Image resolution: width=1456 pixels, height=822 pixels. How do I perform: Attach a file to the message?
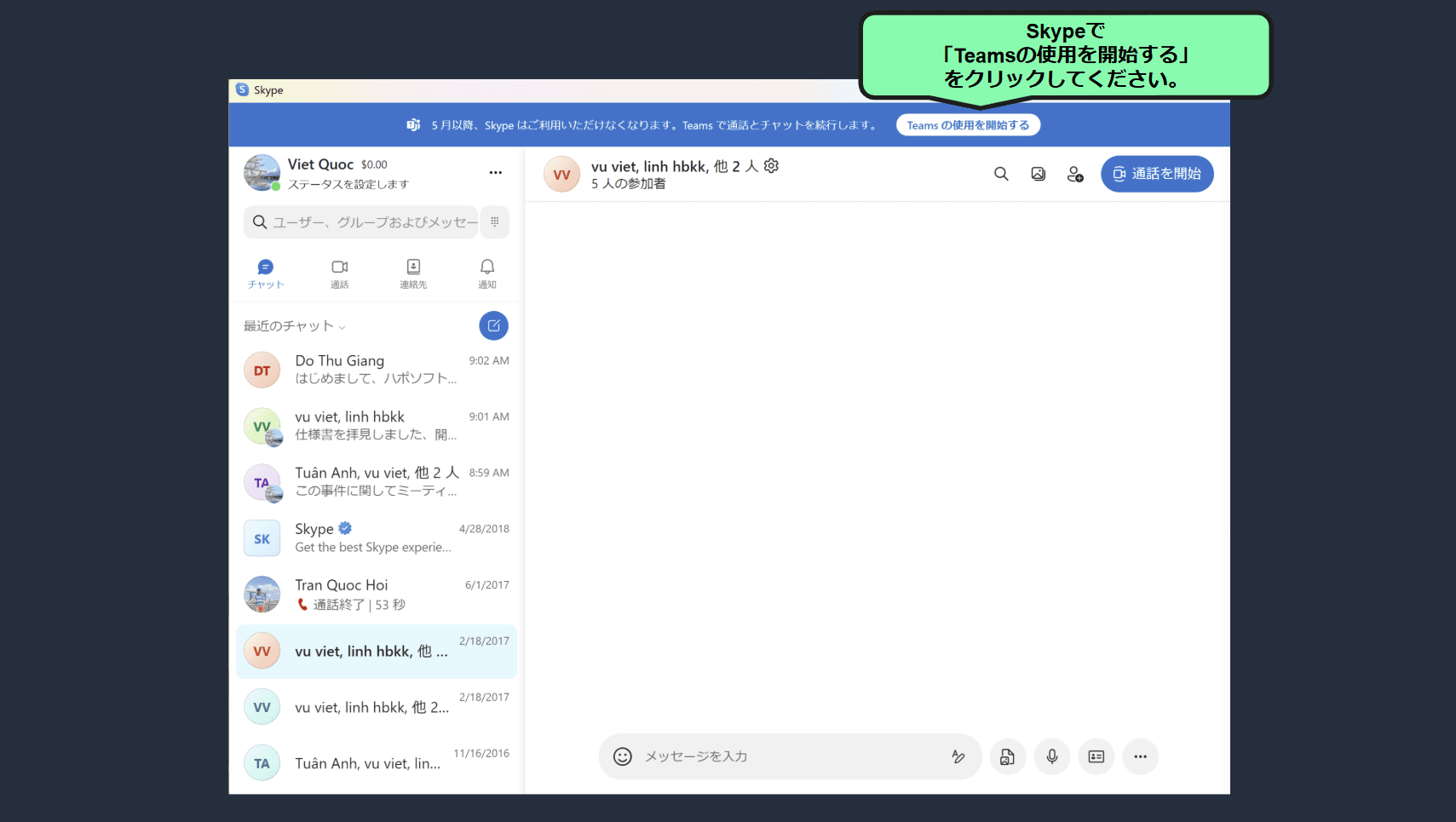pyautogui.click(x=1008, y=756)
